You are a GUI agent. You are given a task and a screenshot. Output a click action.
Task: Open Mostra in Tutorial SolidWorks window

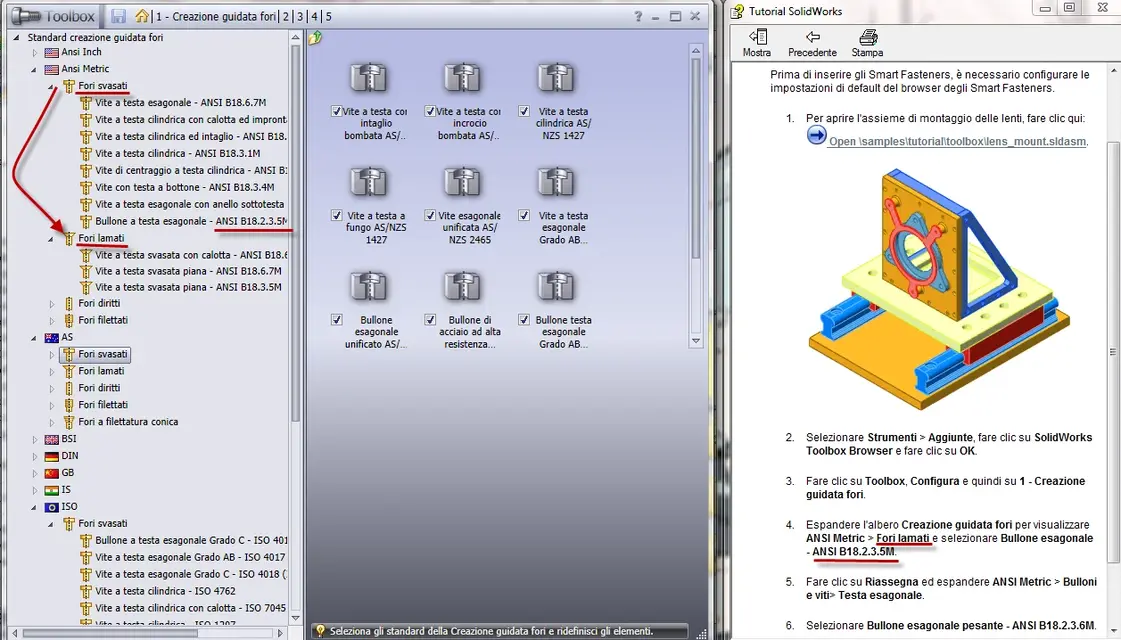(x=757, y=43)
